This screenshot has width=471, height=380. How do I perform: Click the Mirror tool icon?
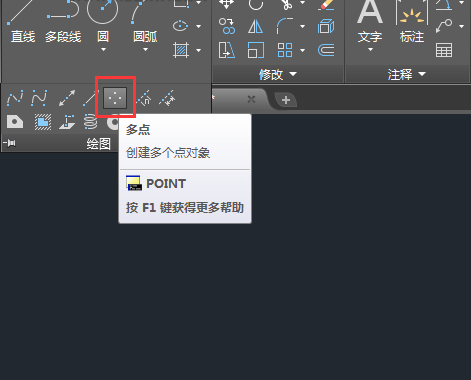[x=256, y=26]
